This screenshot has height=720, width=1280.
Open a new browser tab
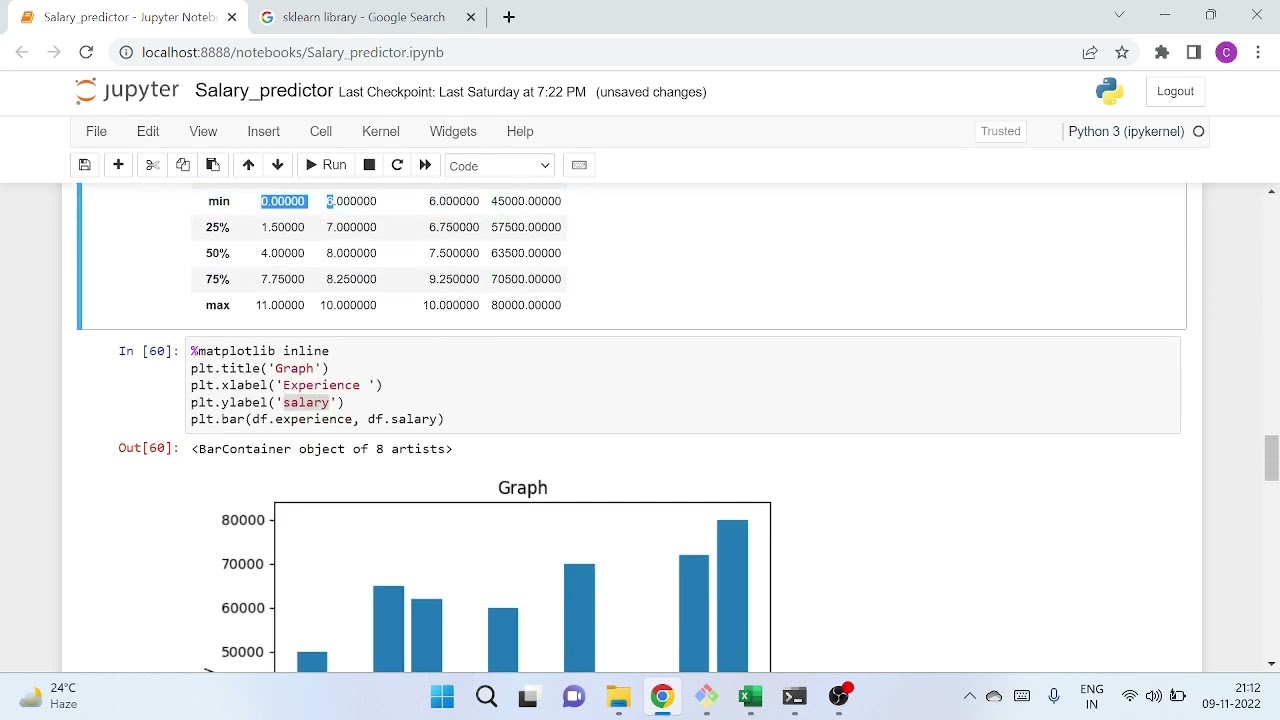click(508, 17)
